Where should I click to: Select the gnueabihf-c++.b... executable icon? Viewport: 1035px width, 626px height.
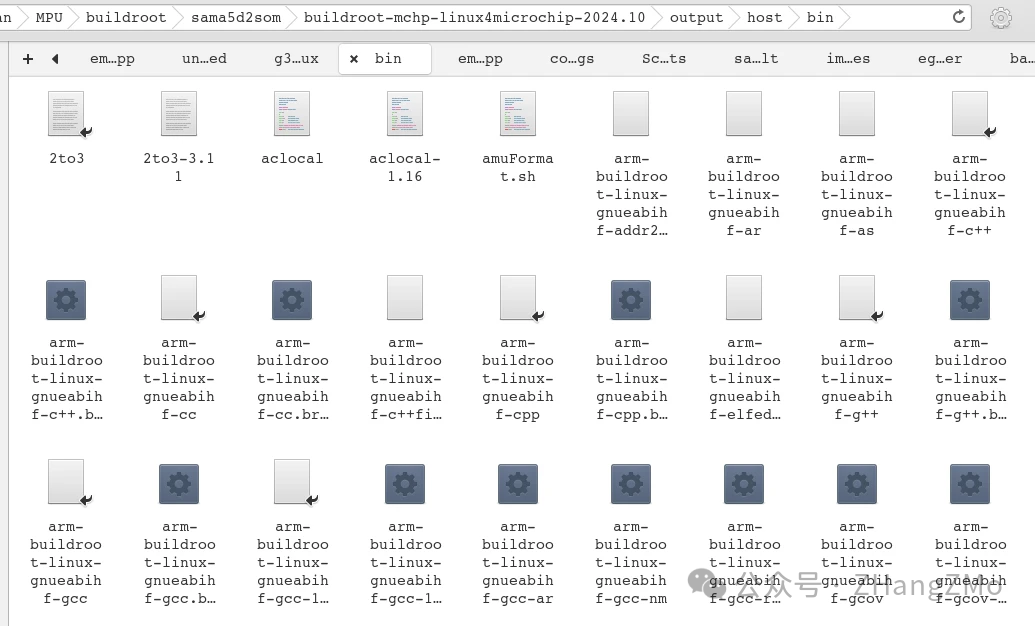pos(66,300)
